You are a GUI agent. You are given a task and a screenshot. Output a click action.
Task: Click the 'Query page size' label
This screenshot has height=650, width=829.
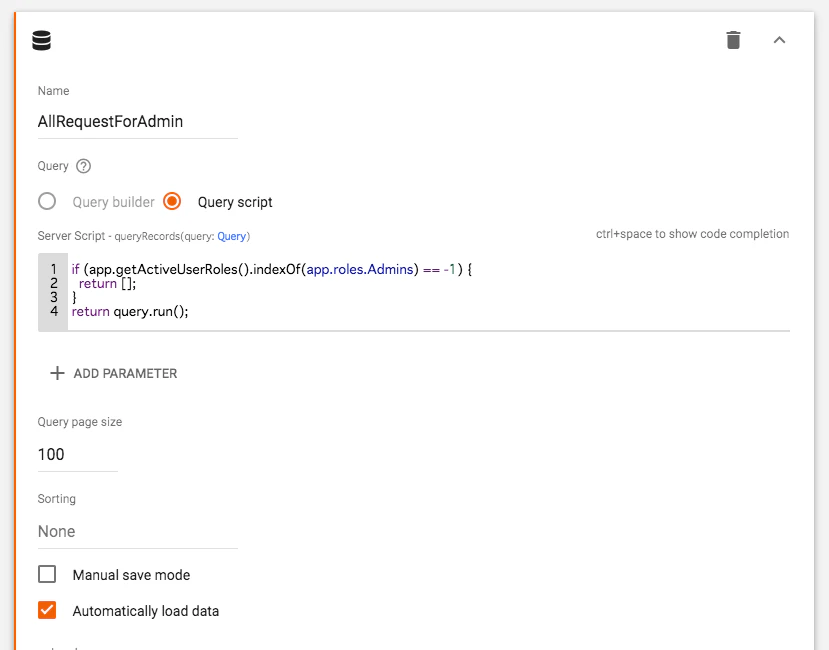coord(80,422)
